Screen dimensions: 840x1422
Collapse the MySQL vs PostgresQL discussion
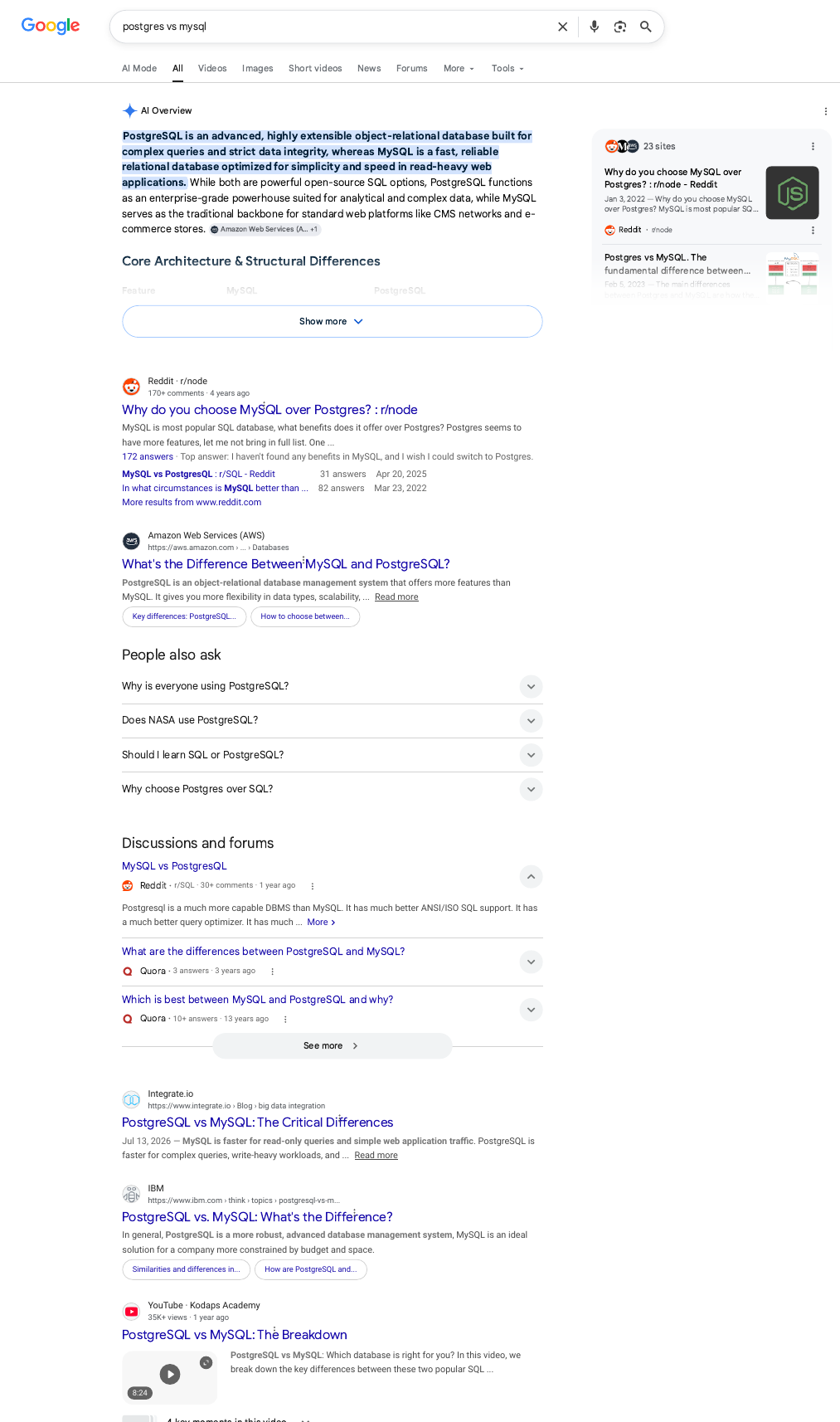(x=531, y=877)
